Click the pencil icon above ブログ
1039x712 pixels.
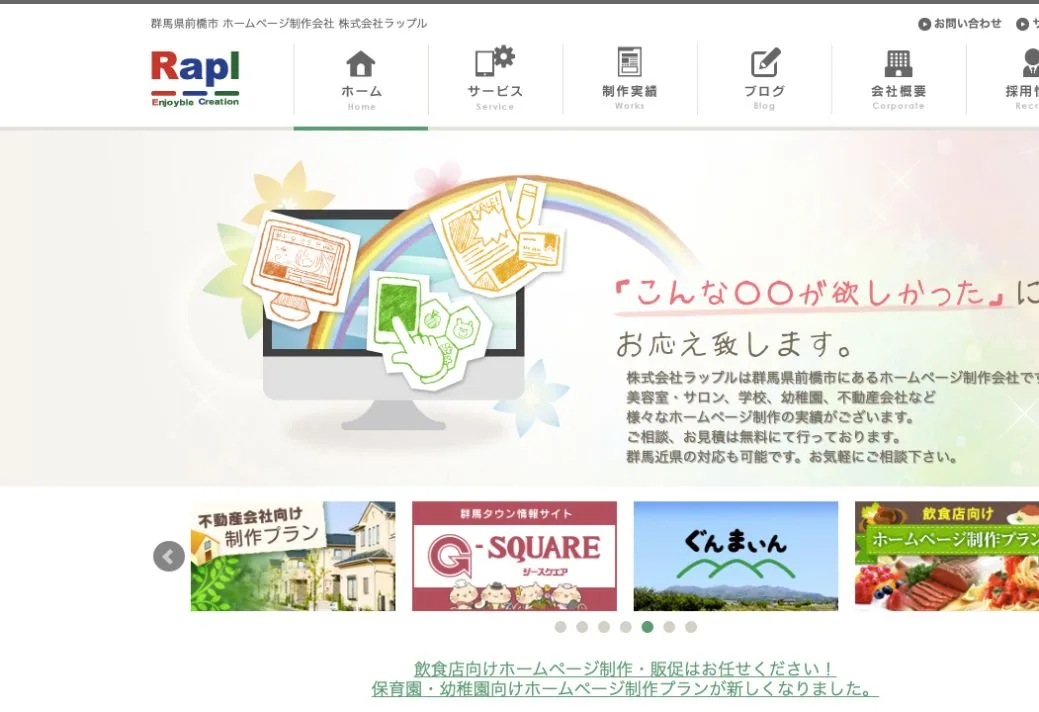point(765,62)
